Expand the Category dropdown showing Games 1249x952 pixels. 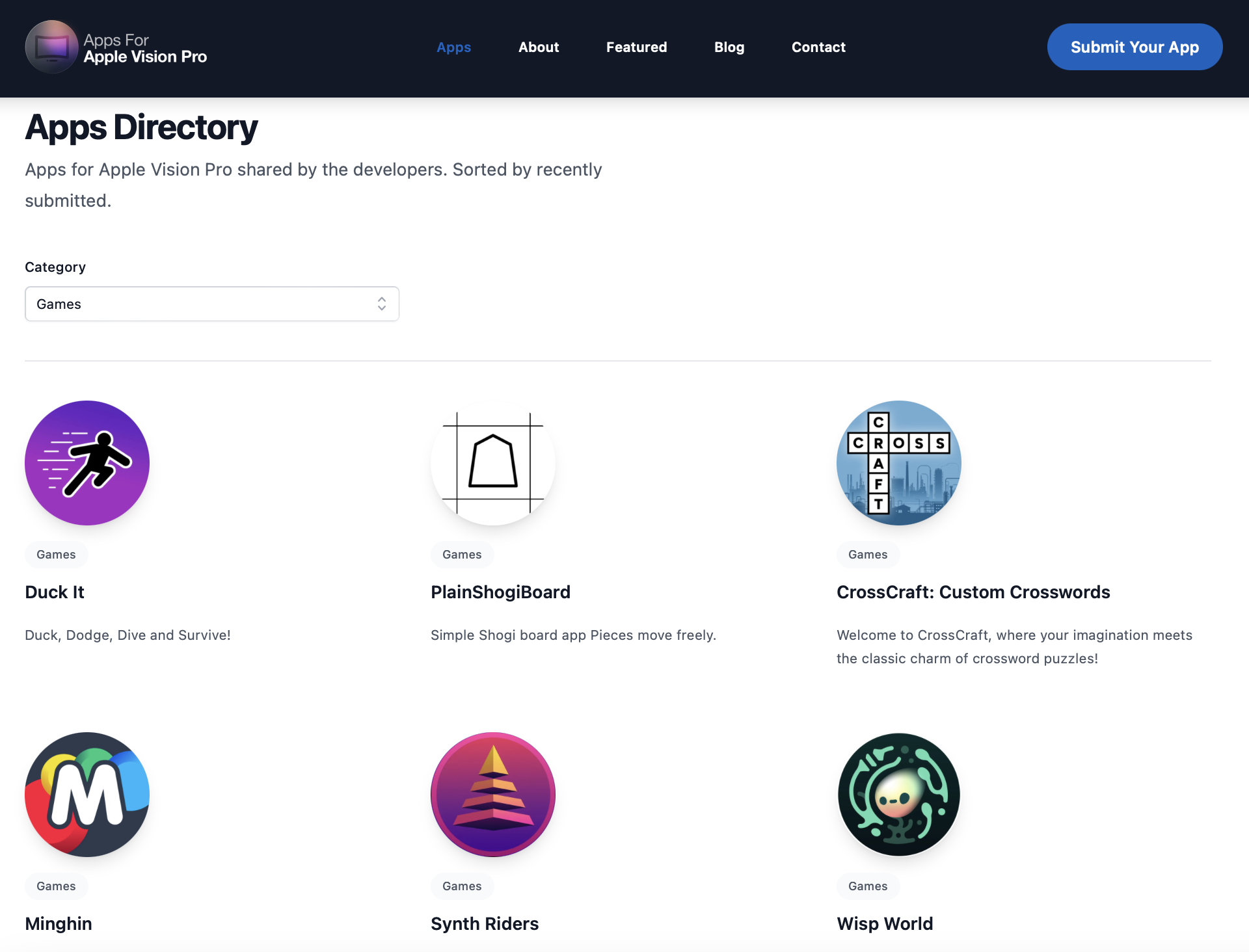pos(212,304)
